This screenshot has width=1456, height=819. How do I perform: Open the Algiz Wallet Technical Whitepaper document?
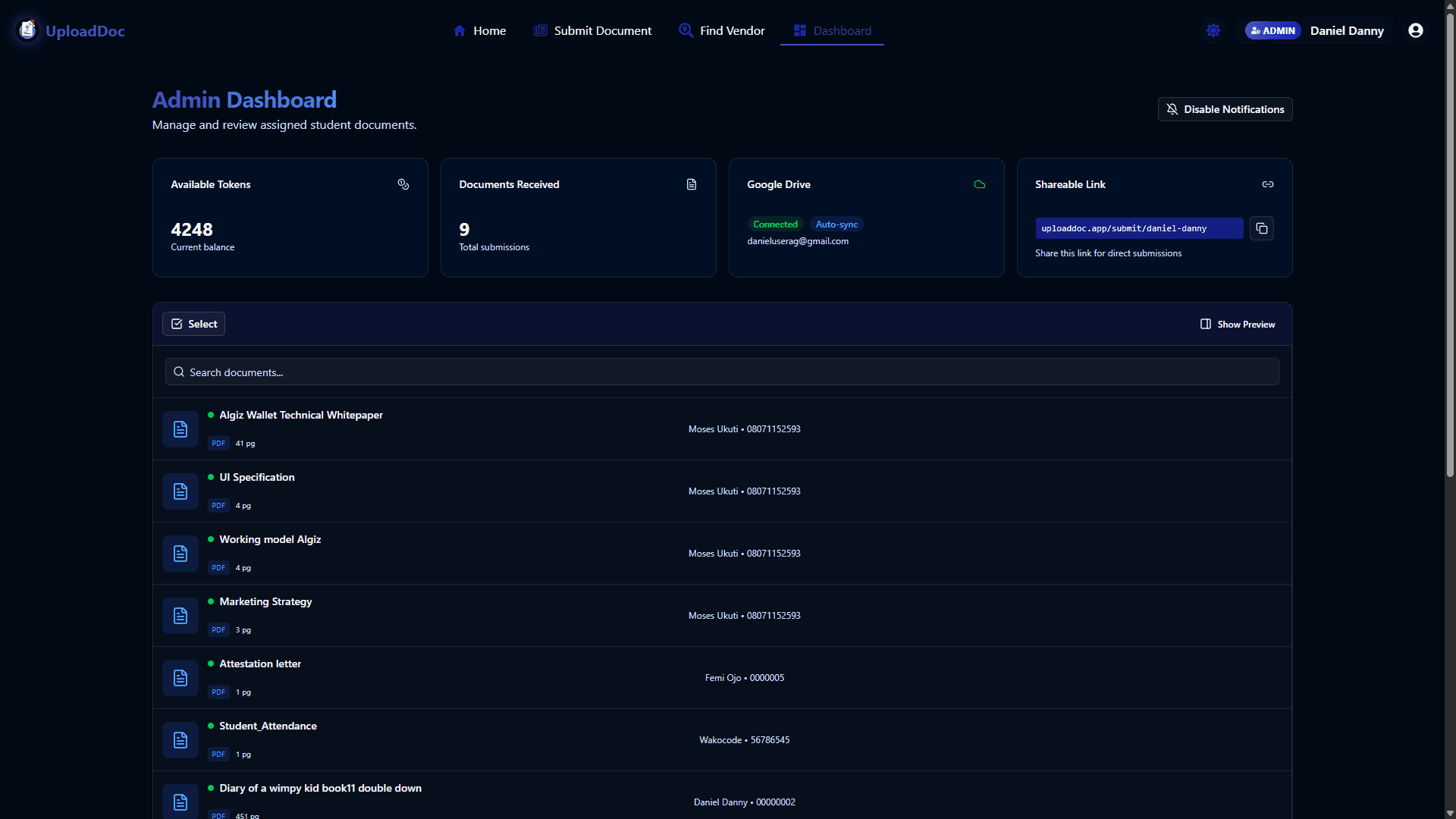(300, 415)
